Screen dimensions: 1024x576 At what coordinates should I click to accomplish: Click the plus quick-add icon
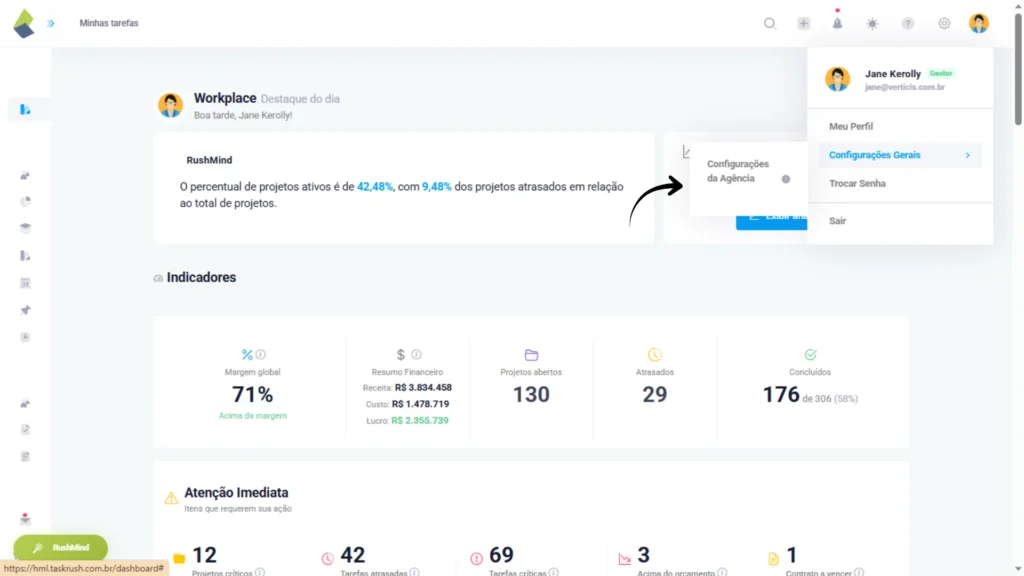point(803,24)
